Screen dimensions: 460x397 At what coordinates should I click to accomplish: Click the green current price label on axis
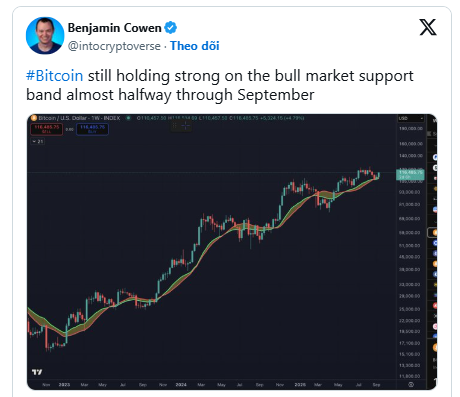410,175
